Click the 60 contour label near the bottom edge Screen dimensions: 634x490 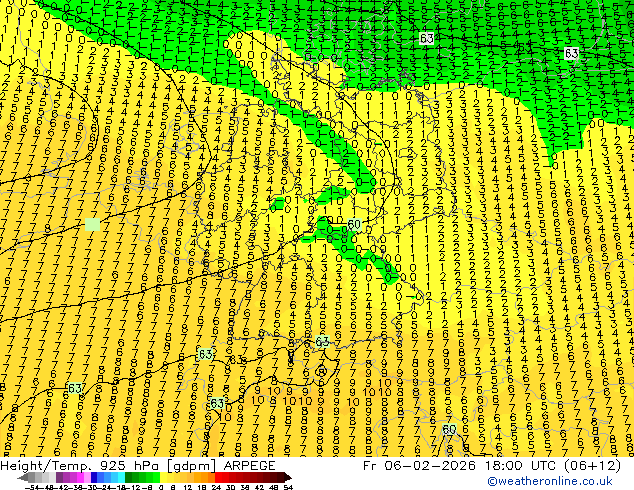pyautogui.click(x=449, y=429)
